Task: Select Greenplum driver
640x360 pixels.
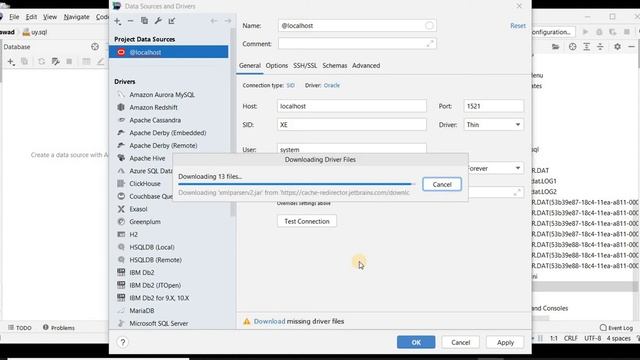Action: click(x=144, y=222)
